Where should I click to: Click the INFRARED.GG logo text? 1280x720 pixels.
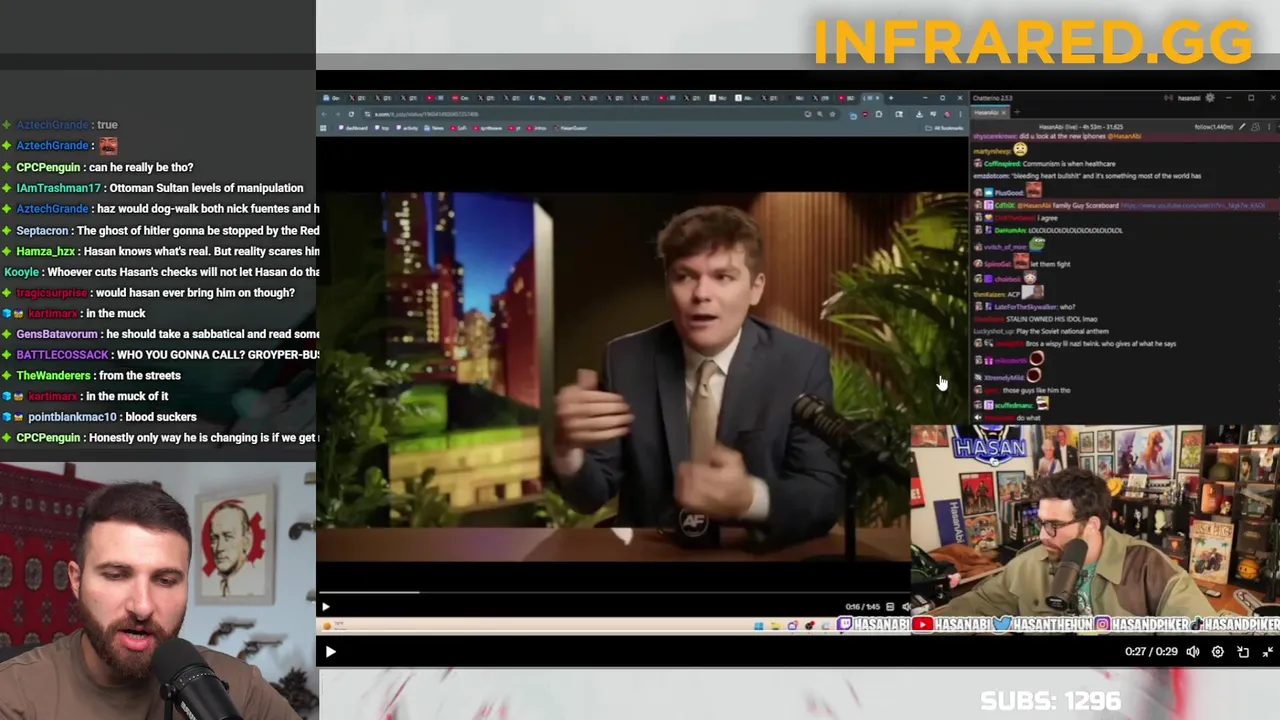click(1033, 42)
